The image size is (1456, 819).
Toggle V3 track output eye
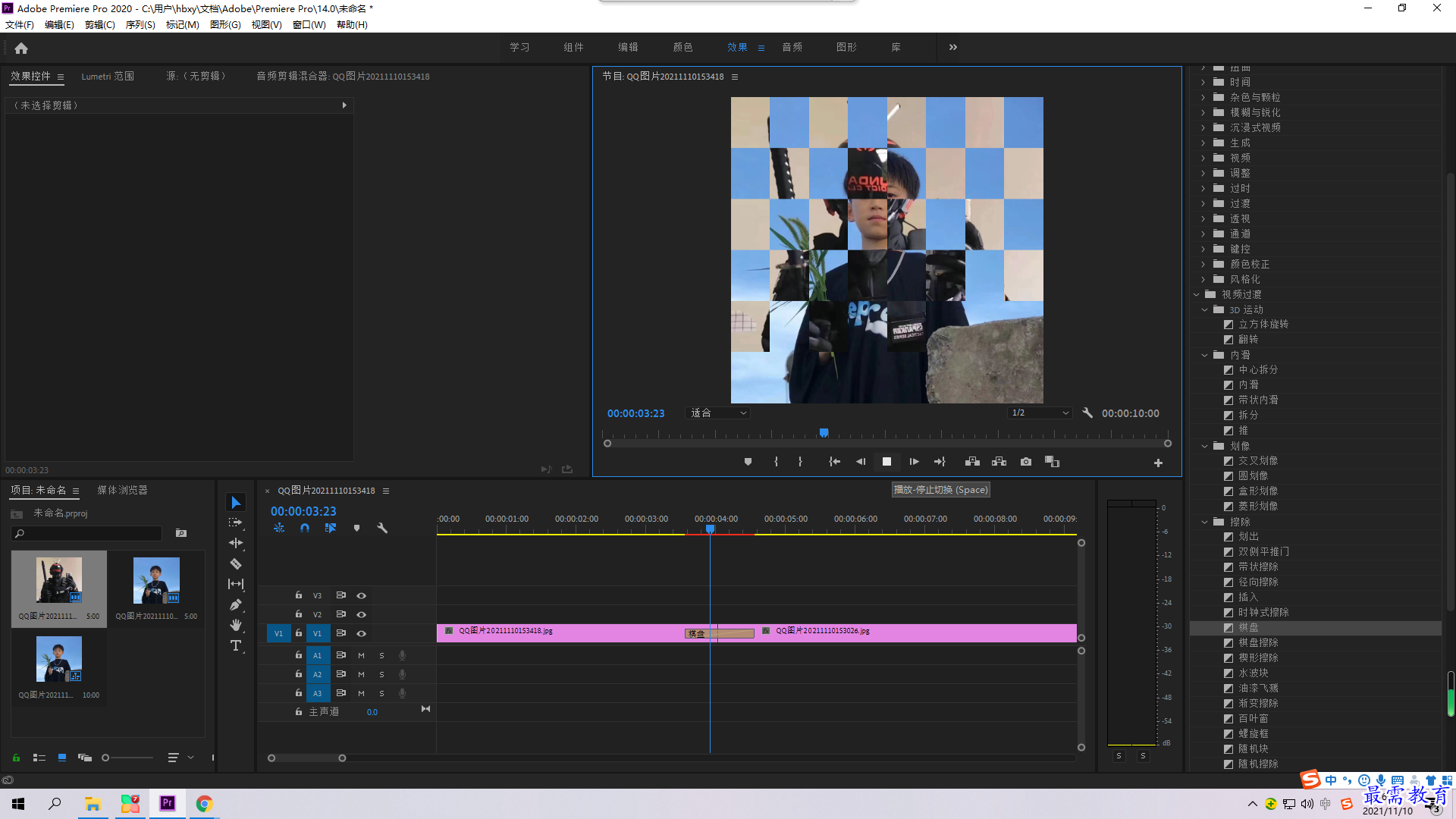[x=362, y=595]
